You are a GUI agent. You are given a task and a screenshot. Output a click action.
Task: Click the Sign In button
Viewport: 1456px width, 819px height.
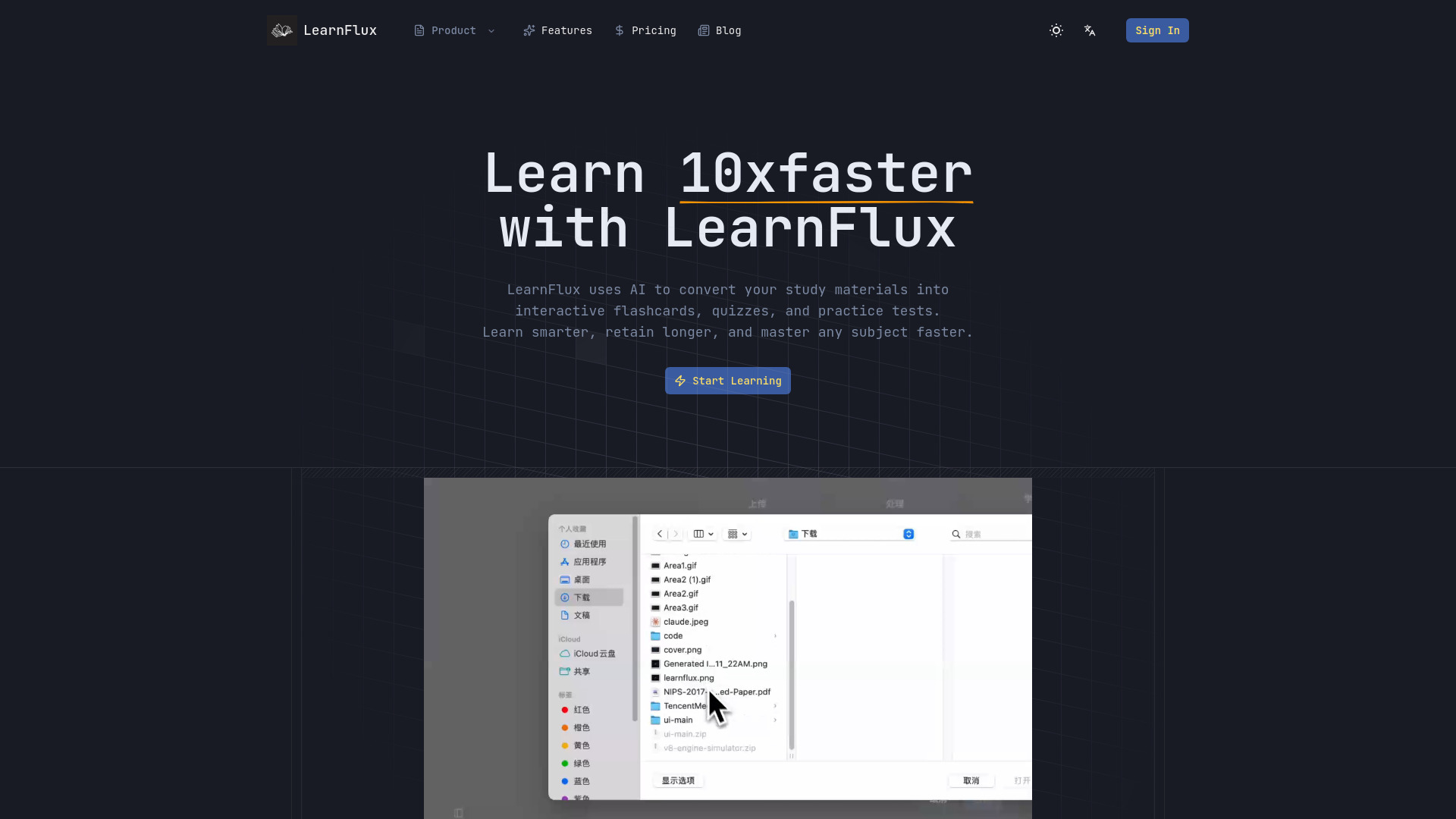point(1157,30)
